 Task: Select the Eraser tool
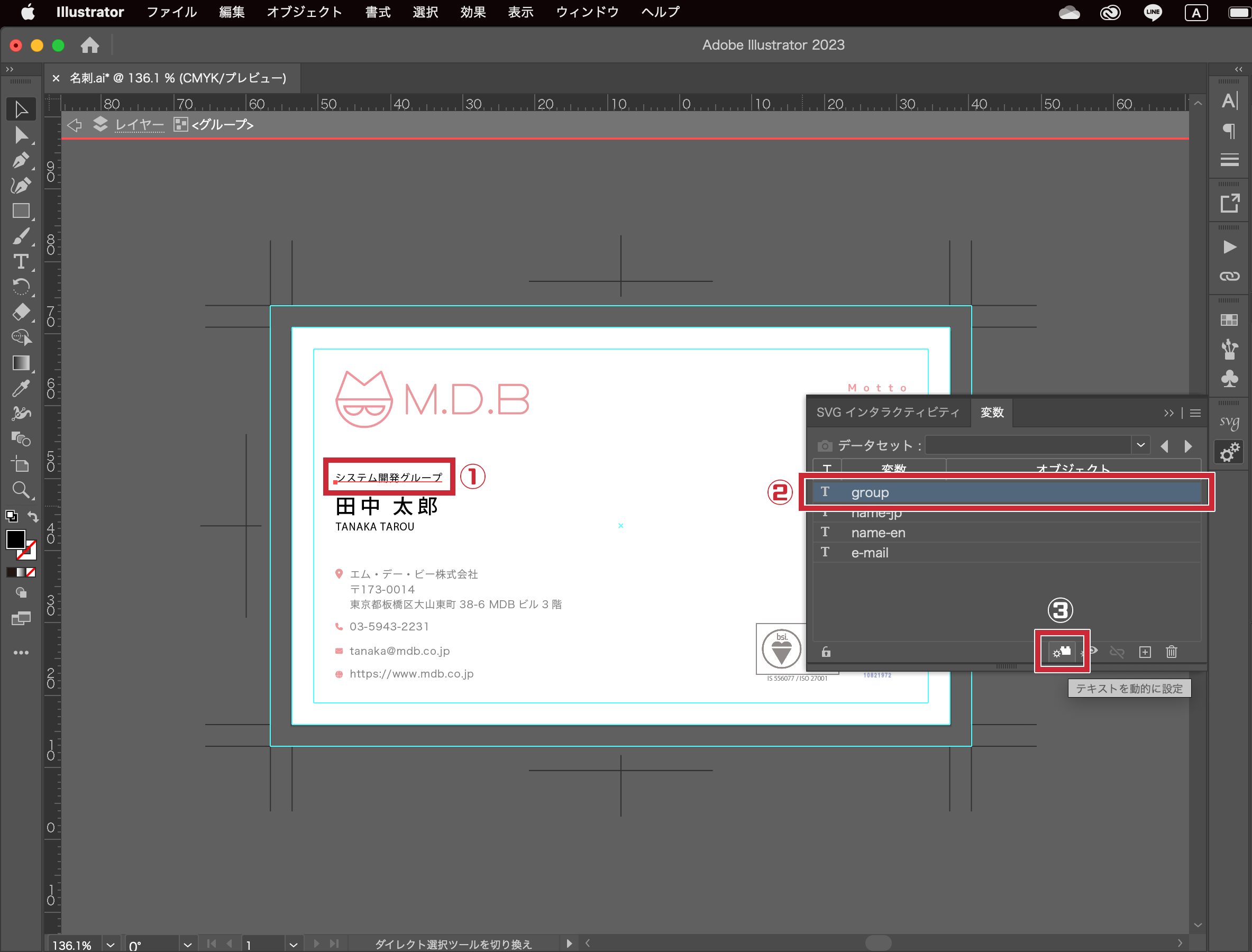click(21, 312)
